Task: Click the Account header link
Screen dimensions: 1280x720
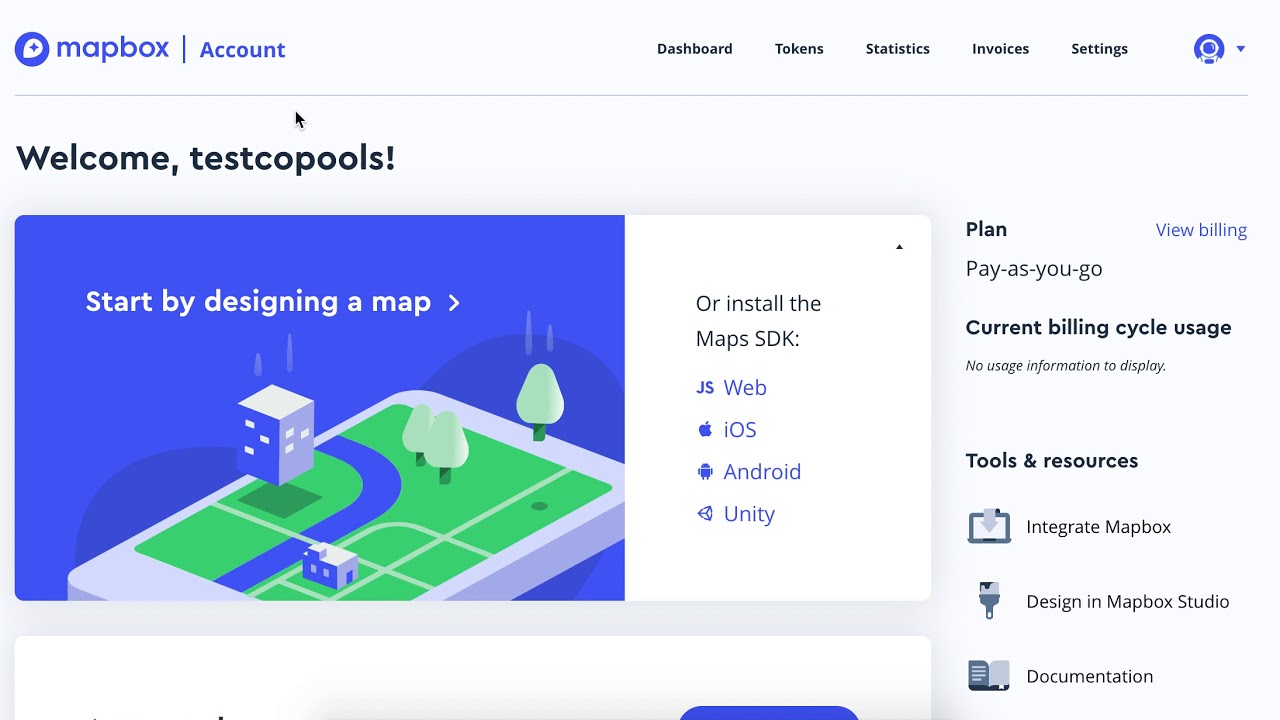Action: 242,50
